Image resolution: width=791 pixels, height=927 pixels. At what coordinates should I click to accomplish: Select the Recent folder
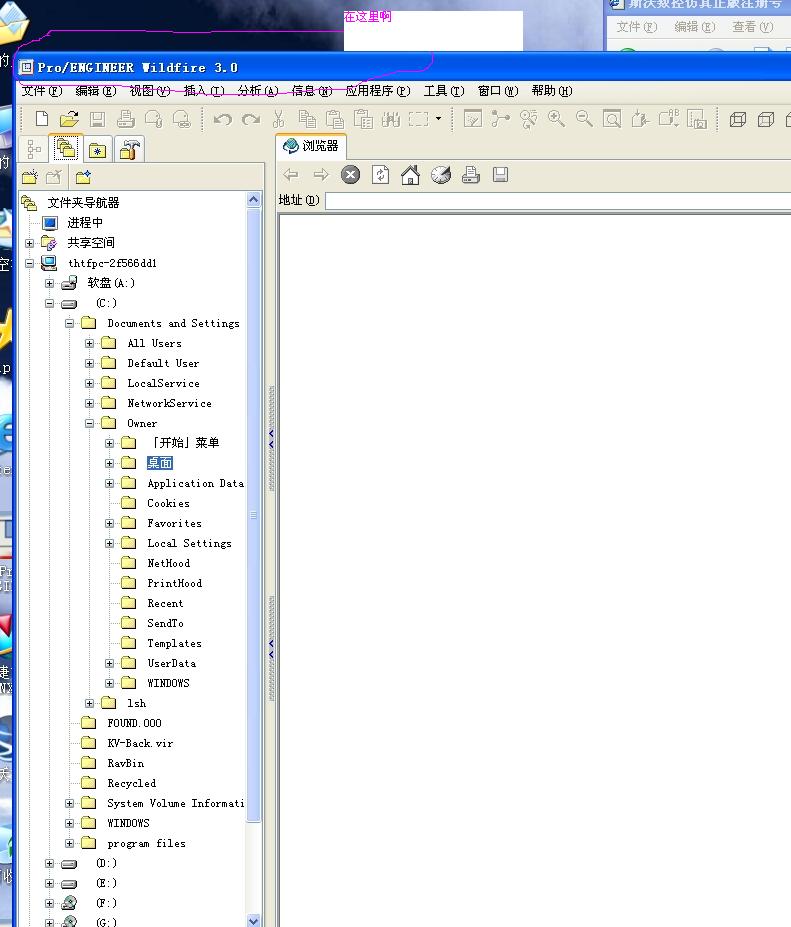[165, 603]
